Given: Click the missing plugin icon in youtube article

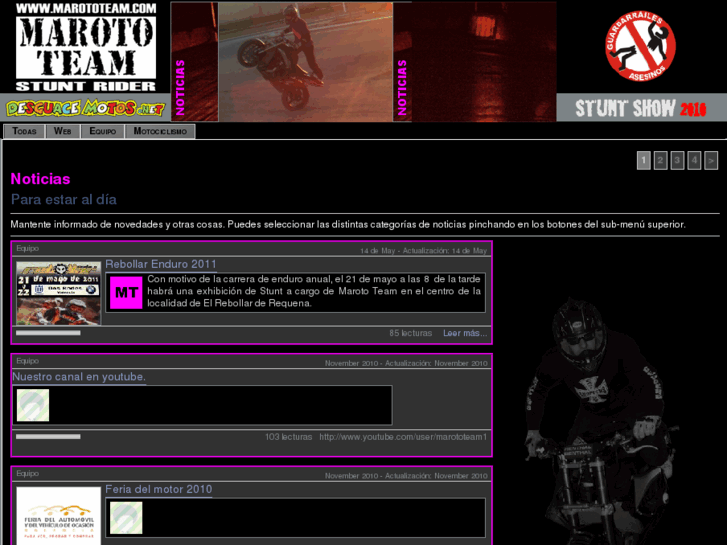Looking at the screenshot, I should point(33,405).
